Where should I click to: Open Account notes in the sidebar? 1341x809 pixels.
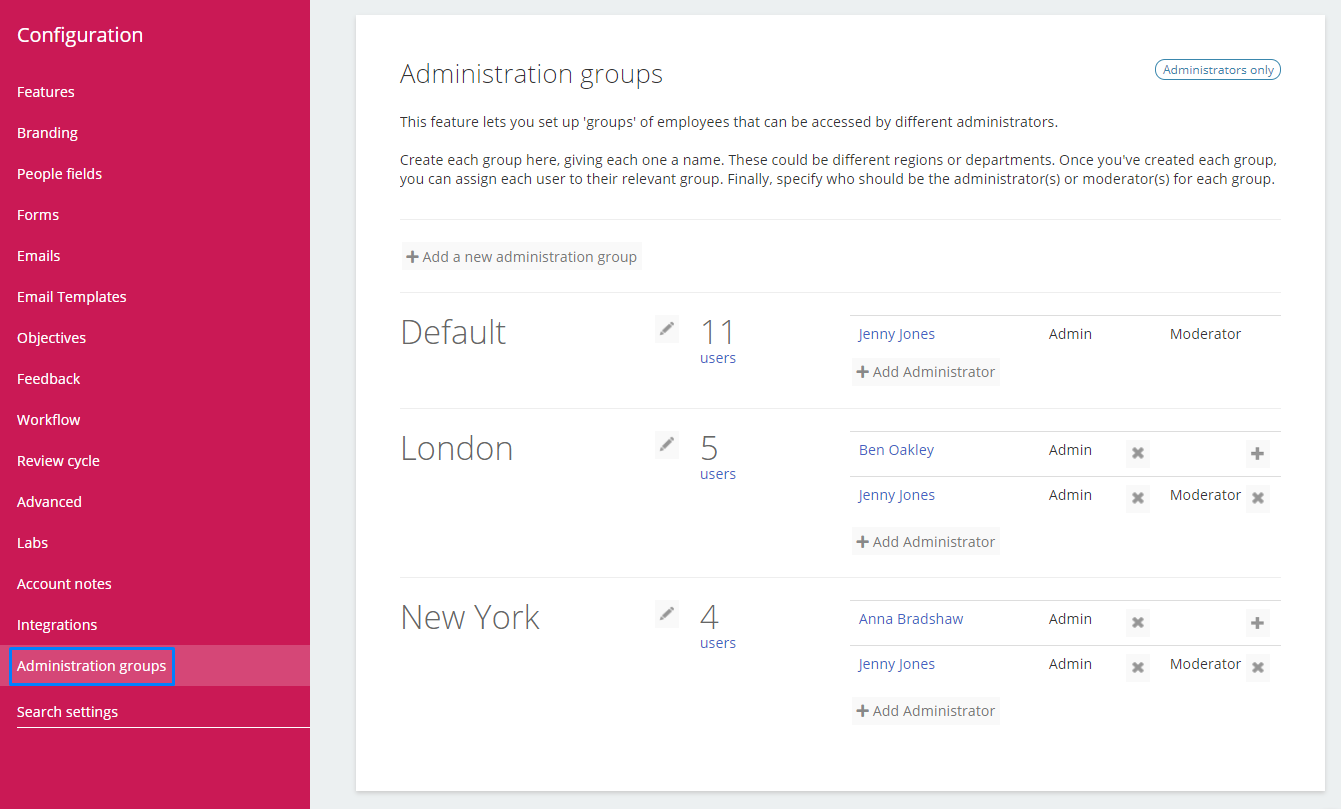(x=64, y=584)
